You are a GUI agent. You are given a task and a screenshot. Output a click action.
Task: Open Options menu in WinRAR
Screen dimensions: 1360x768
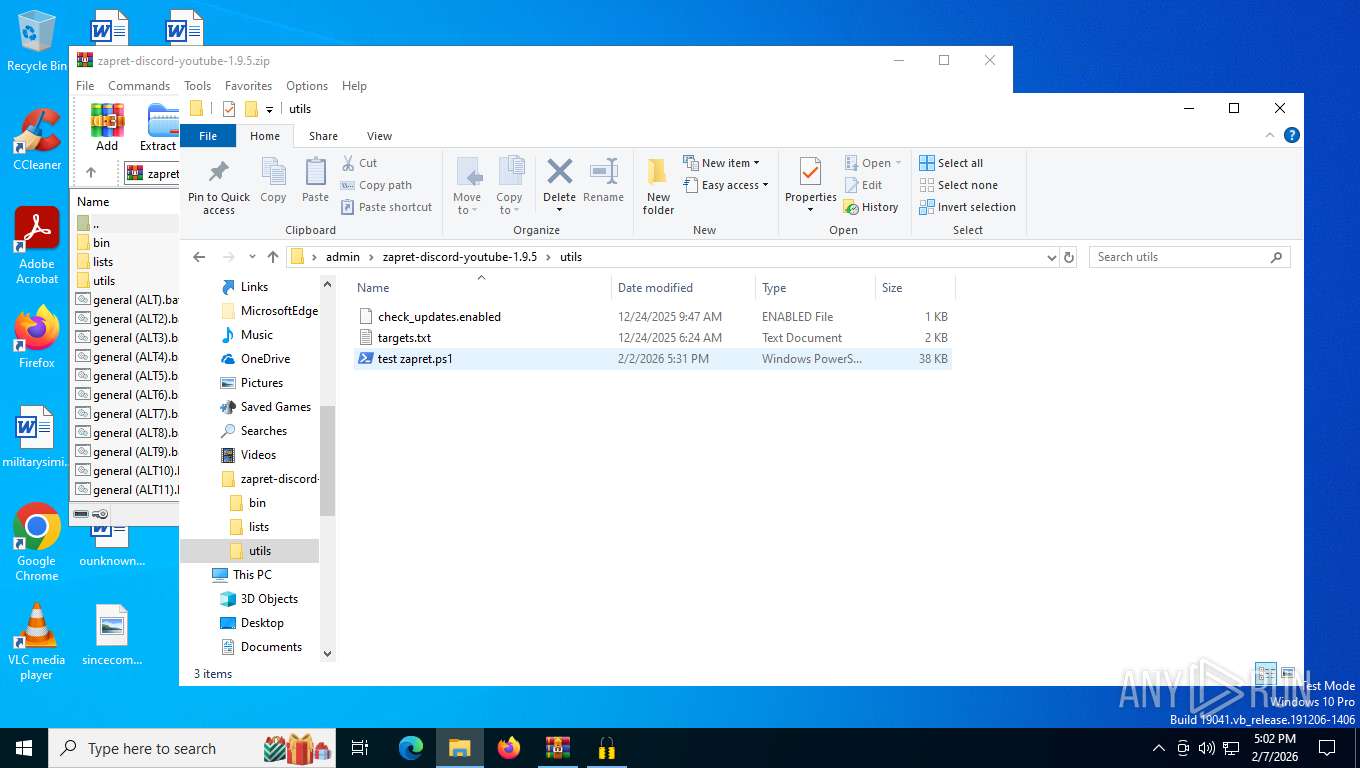coord(307,86)
